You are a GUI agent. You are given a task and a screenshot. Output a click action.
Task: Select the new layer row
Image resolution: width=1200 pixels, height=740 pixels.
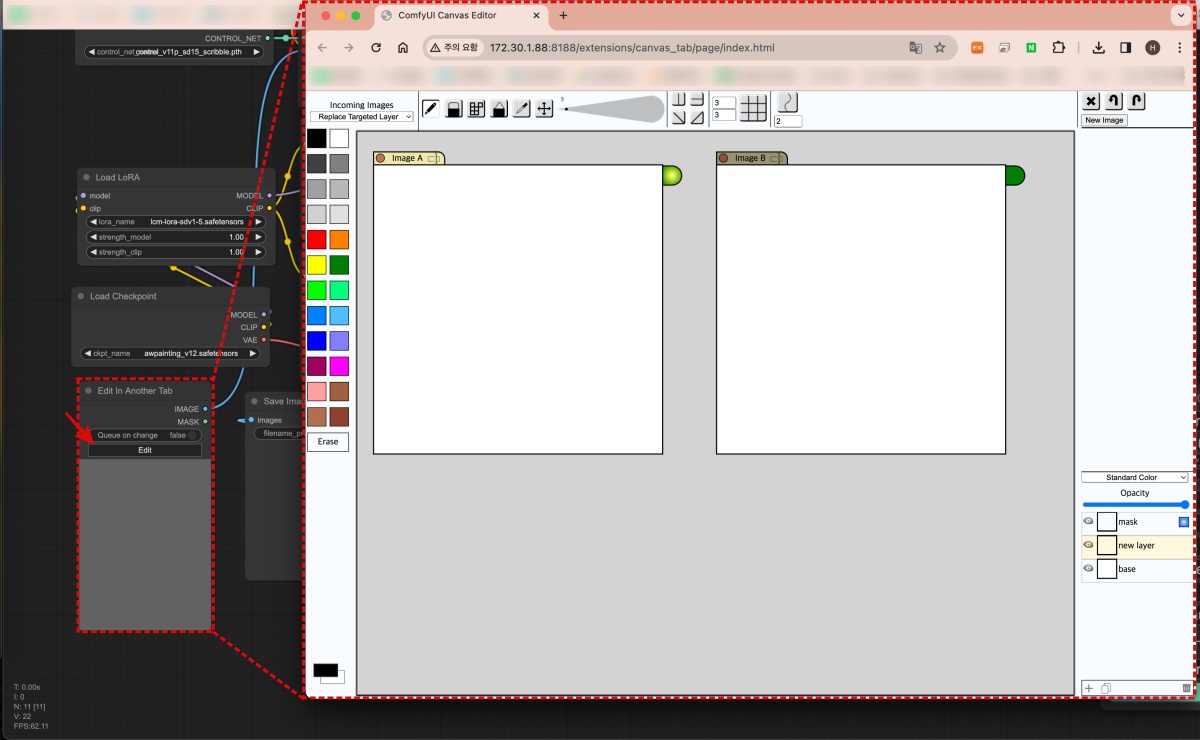pos(1137,546)
